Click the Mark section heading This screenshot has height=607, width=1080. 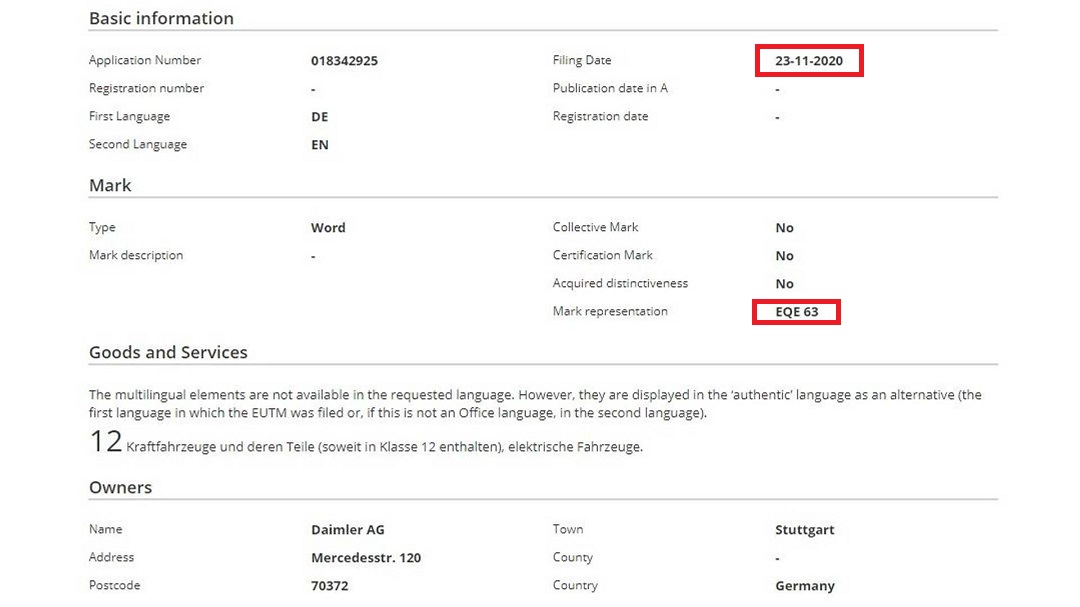coord(110,185)
